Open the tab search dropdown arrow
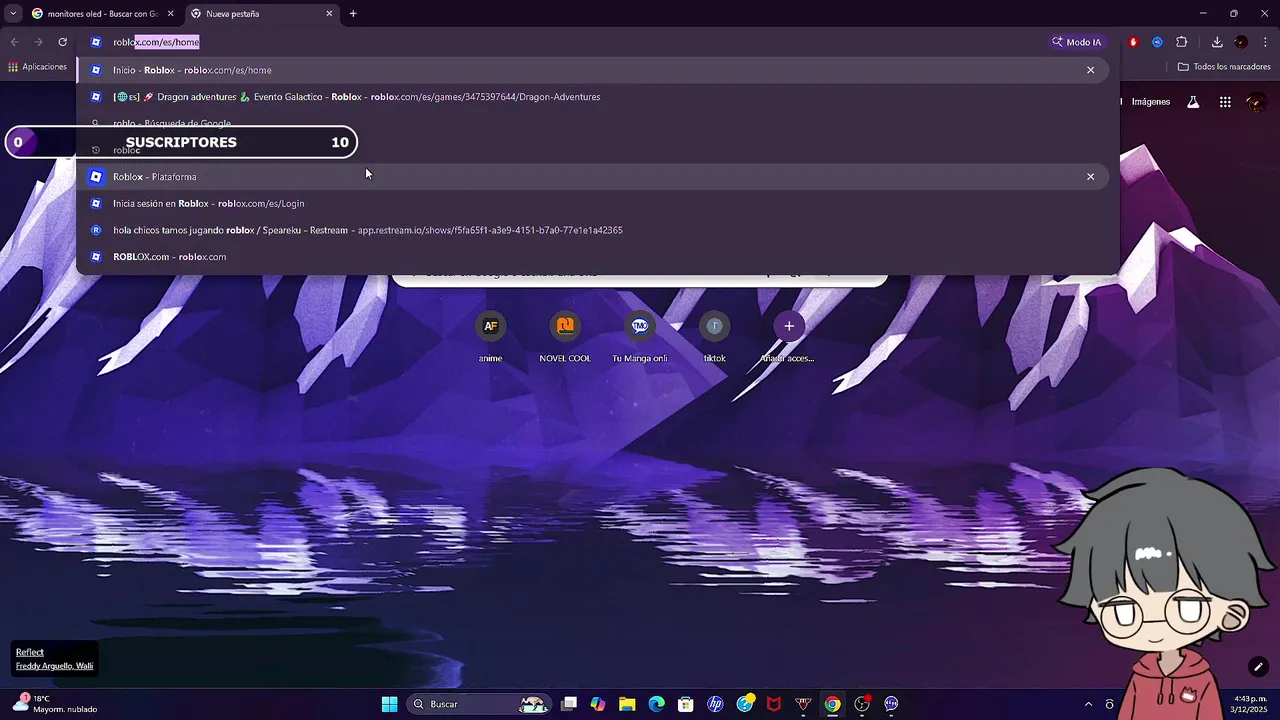Screen dimensions: 1280x720 pyautogui.click(x=12, y=14)
